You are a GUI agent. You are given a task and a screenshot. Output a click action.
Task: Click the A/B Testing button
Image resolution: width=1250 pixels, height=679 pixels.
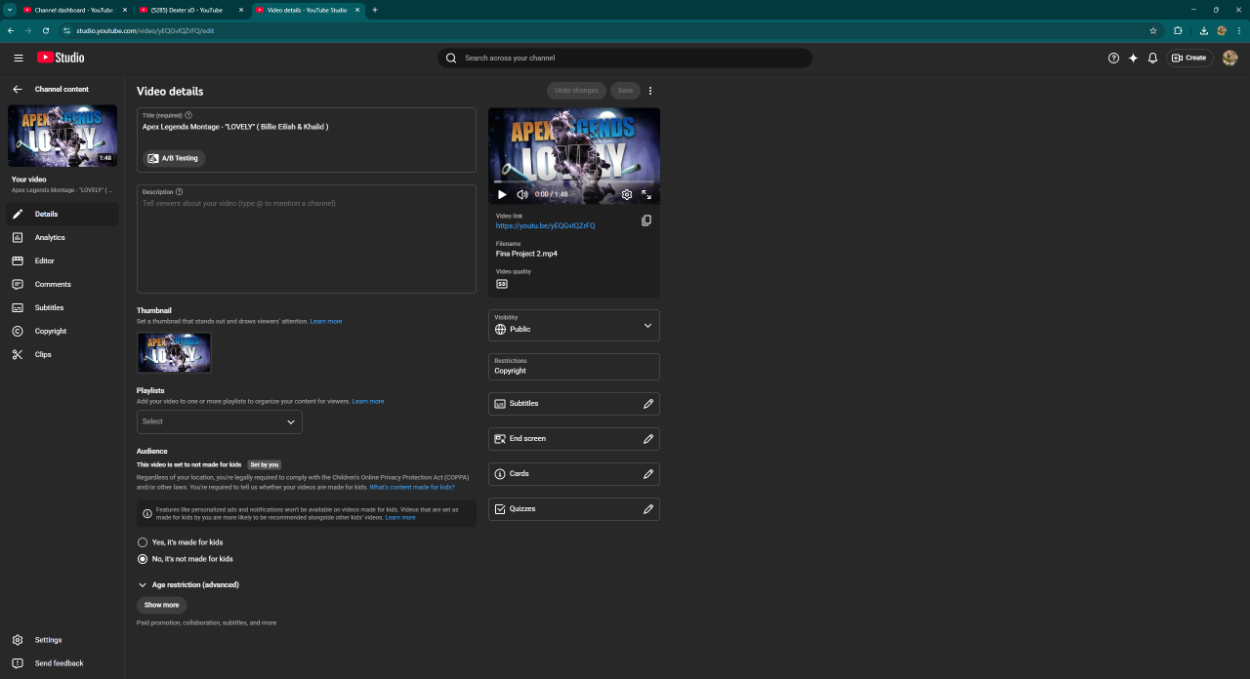[x=173, y=158]
